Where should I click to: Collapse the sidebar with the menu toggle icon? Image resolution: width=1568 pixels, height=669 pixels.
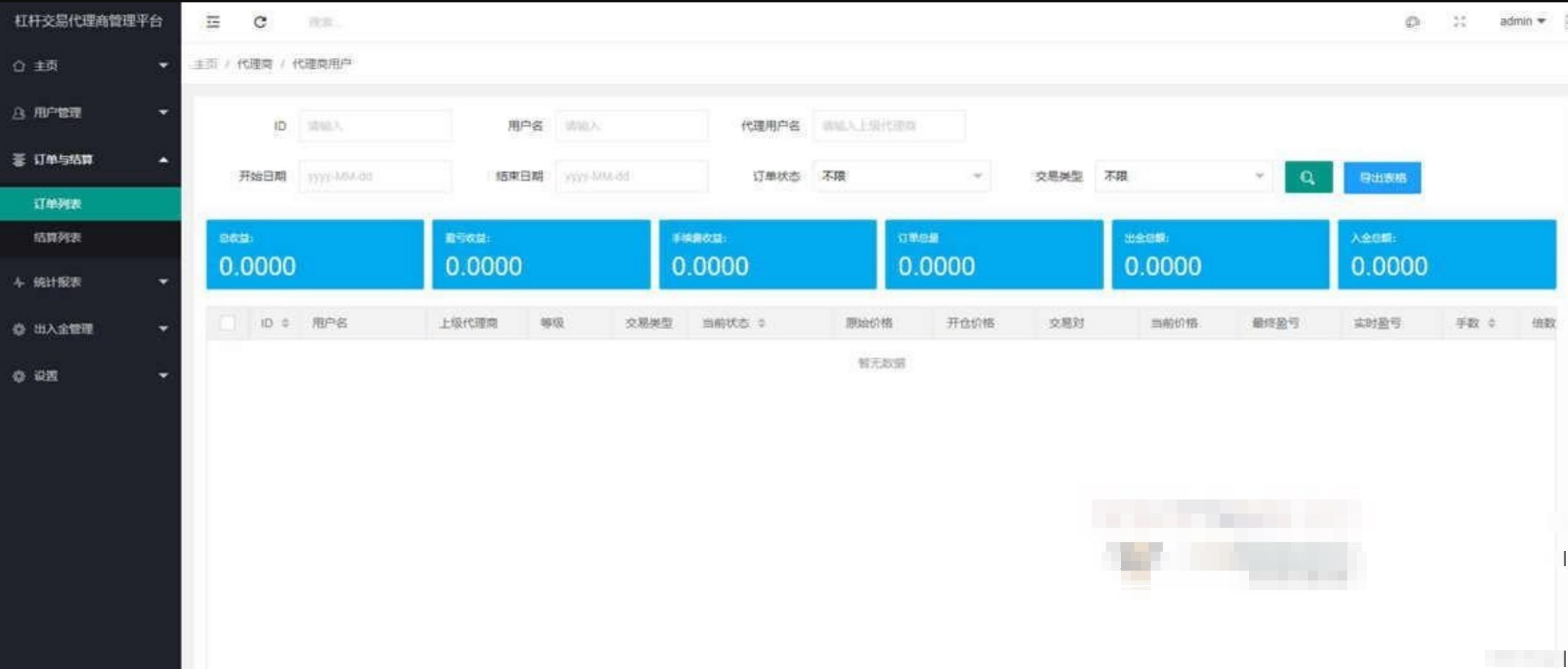213,22
